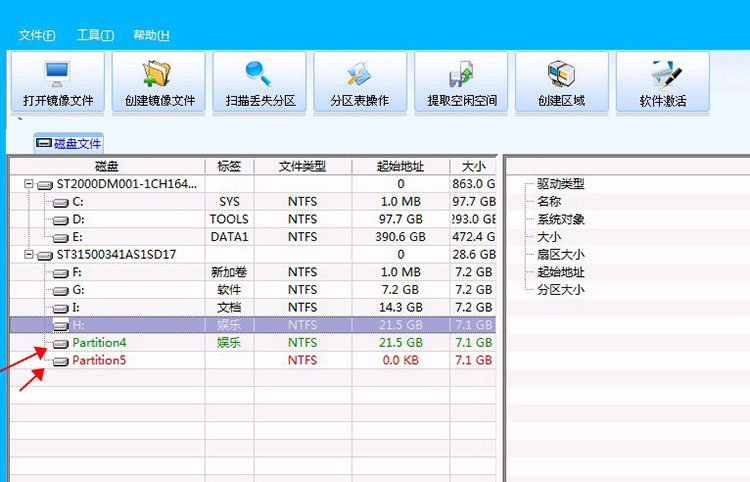This screenshot has height=482, width=750.
Task: Open the 帮助(H) menu
Action: click(x=151, y=35)
